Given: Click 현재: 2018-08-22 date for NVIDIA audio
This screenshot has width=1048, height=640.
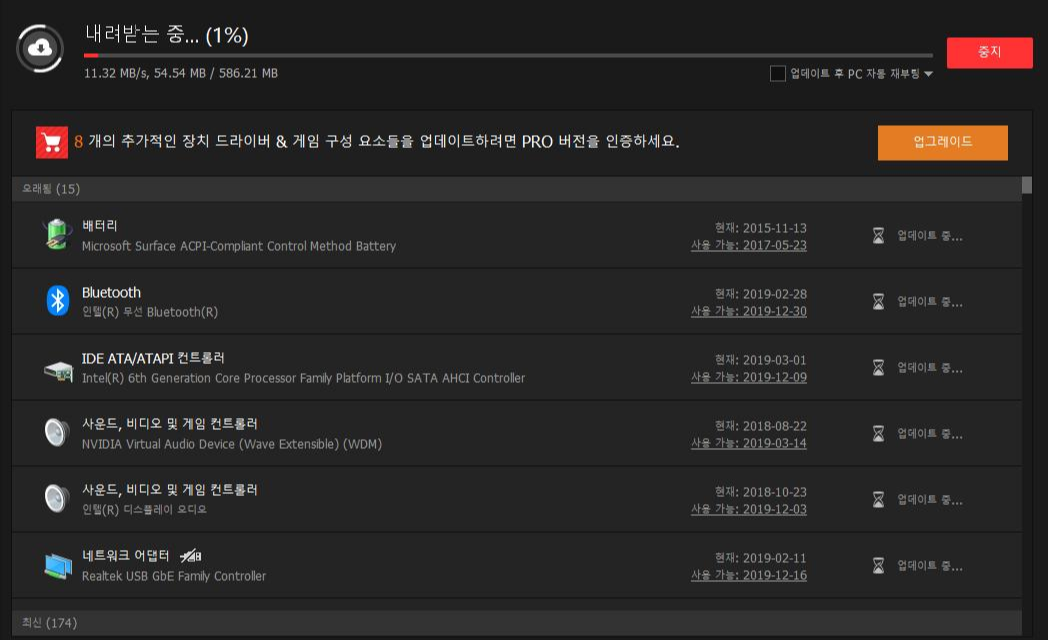Looking at the screenshot, I should tap(761, 426).
